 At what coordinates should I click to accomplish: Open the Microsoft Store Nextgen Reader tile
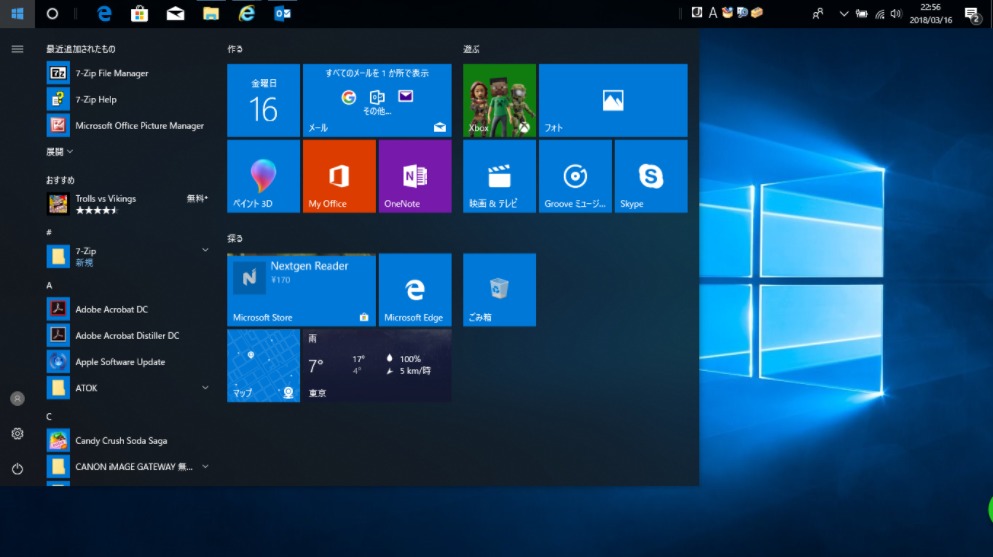[301, 289]
